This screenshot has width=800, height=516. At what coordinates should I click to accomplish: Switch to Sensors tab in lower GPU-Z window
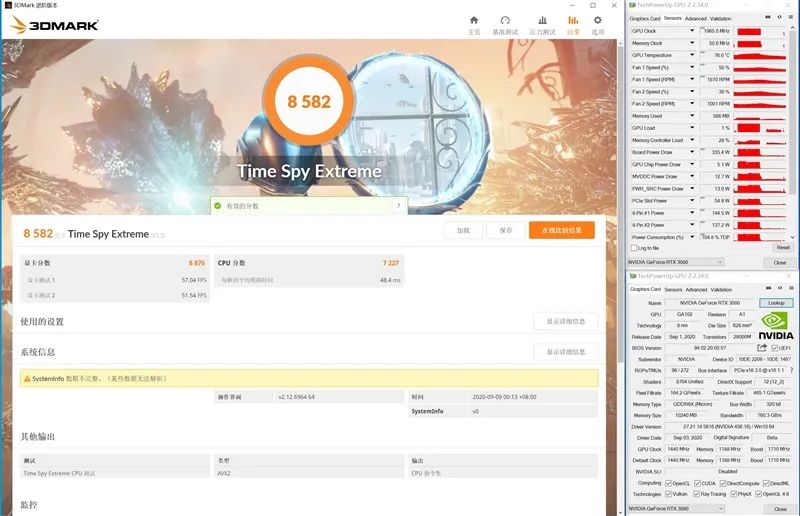(673, 289)
